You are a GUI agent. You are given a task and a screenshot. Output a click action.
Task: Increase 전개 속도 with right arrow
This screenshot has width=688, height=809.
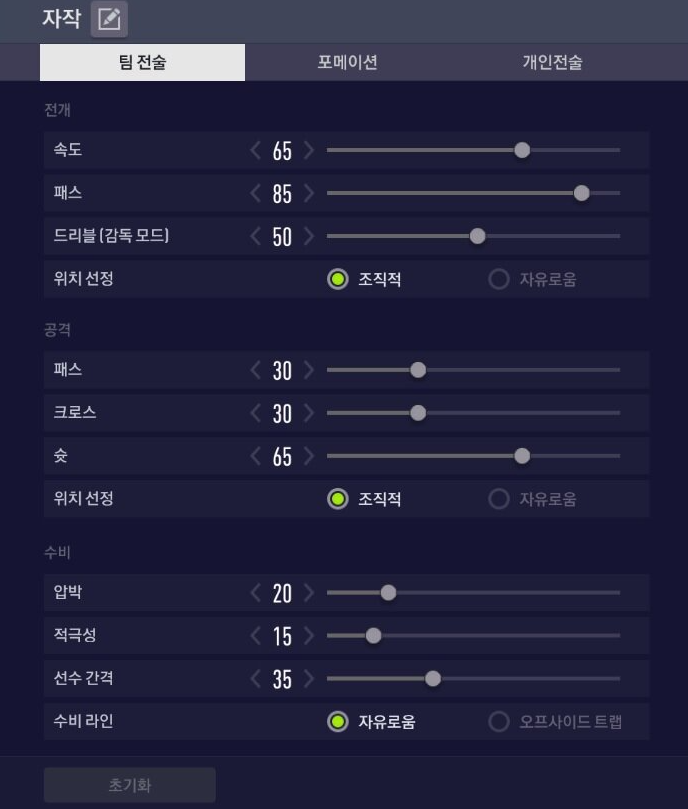click(309, 150)
